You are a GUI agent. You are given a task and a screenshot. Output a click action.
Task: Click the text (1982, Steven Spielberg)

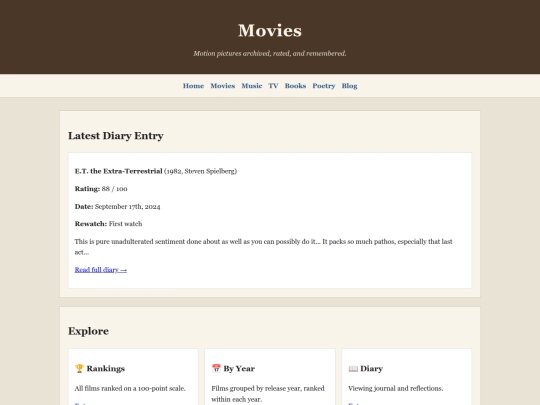(200, 171)
